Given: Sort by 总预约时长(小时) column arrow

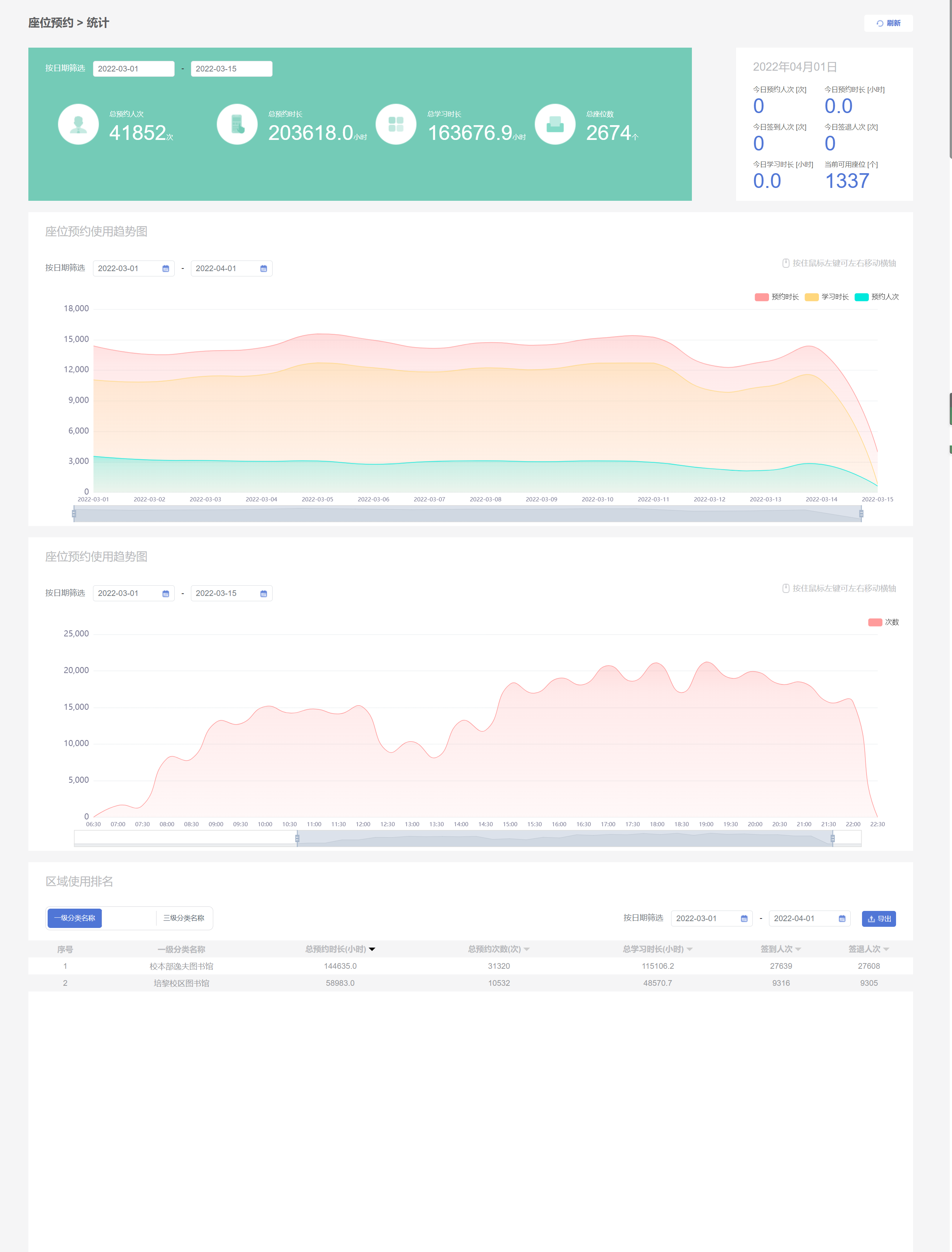Looking at the screenshot, I should 372,949.
